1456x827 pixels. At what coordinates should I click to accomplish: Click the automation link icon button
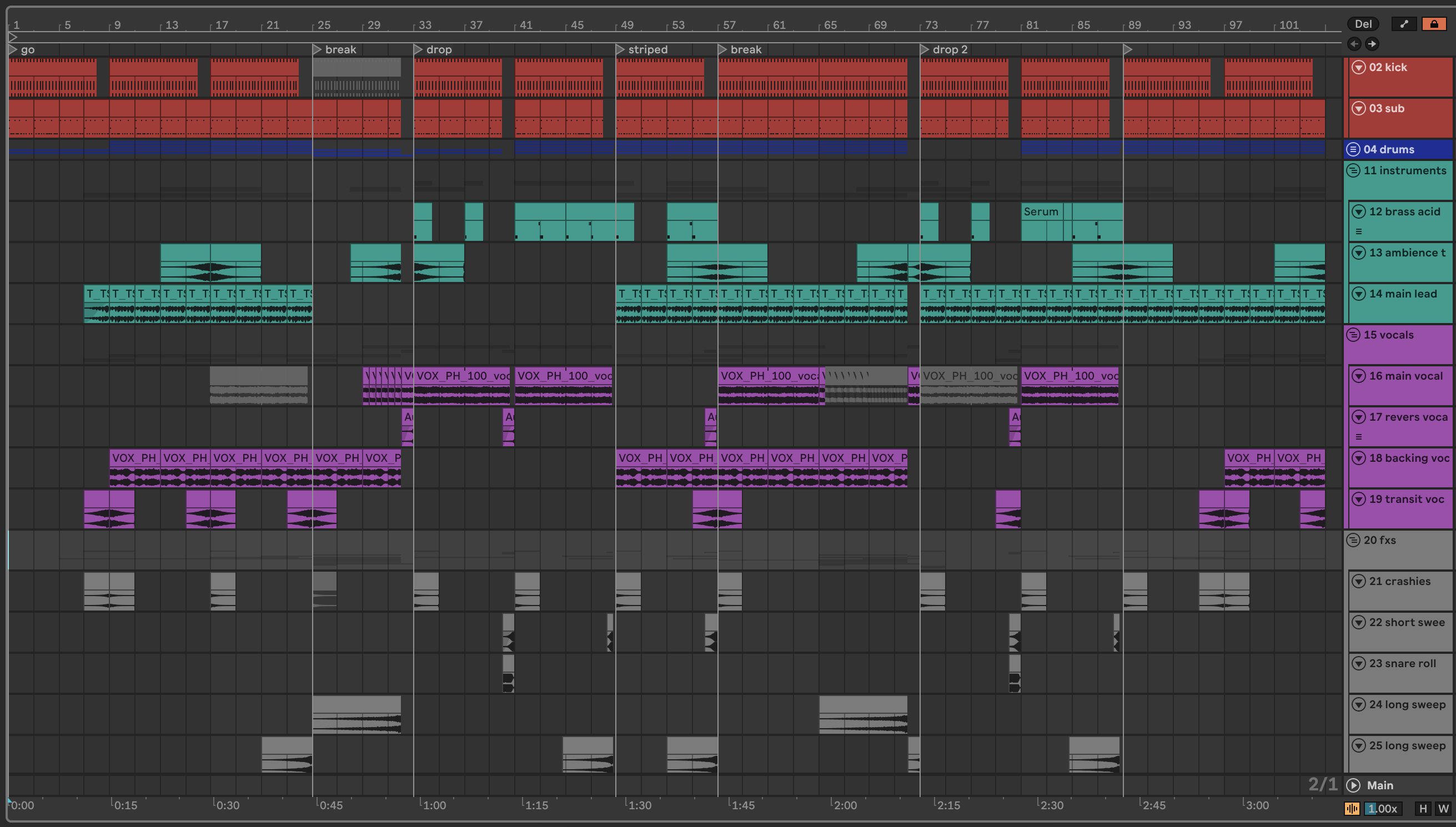pos(1404,24)
